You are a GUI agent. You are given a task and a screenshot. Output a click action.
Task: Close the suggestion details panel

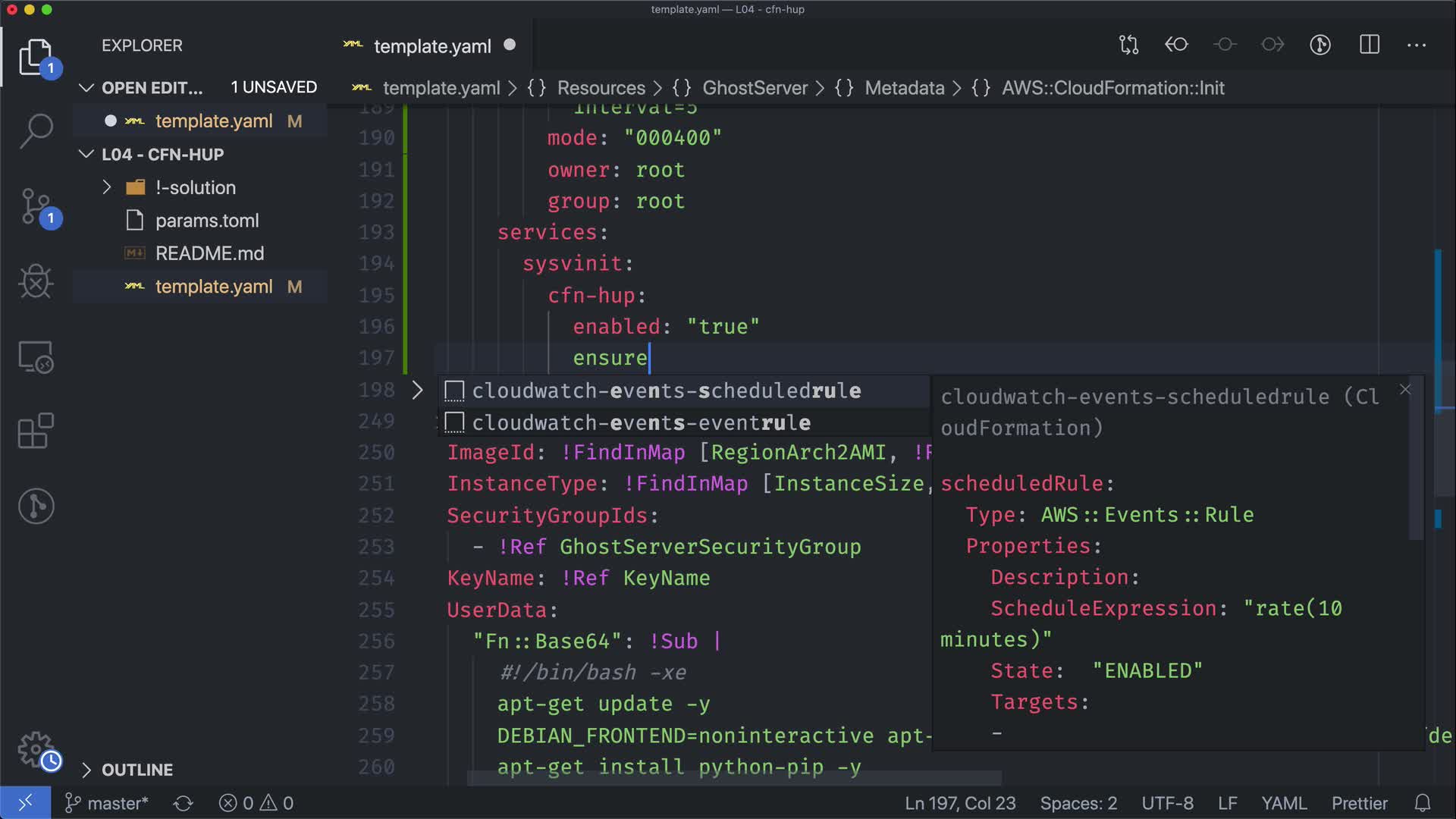coord(1405,390)
